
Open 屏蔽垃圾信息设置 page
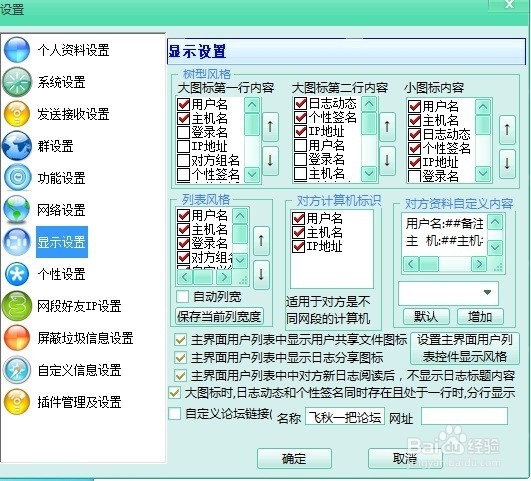pos(85,338)
